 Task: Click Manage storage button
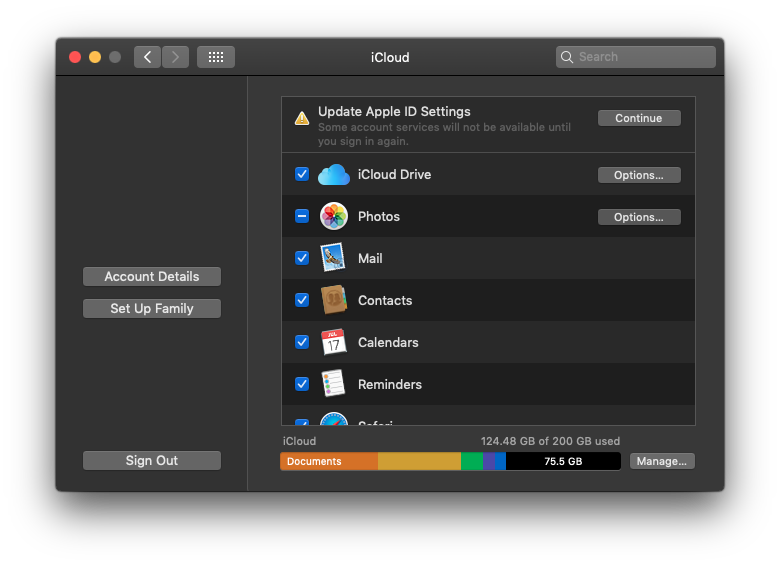pos(662,461)
